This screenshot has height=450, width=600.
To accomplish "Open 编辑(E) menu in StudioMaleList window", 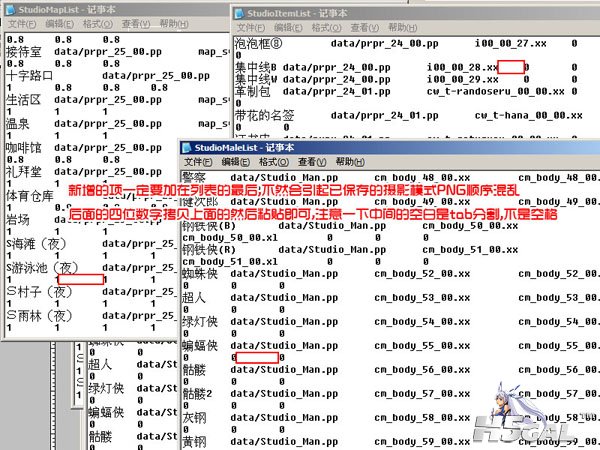I will tap(235, 162).
